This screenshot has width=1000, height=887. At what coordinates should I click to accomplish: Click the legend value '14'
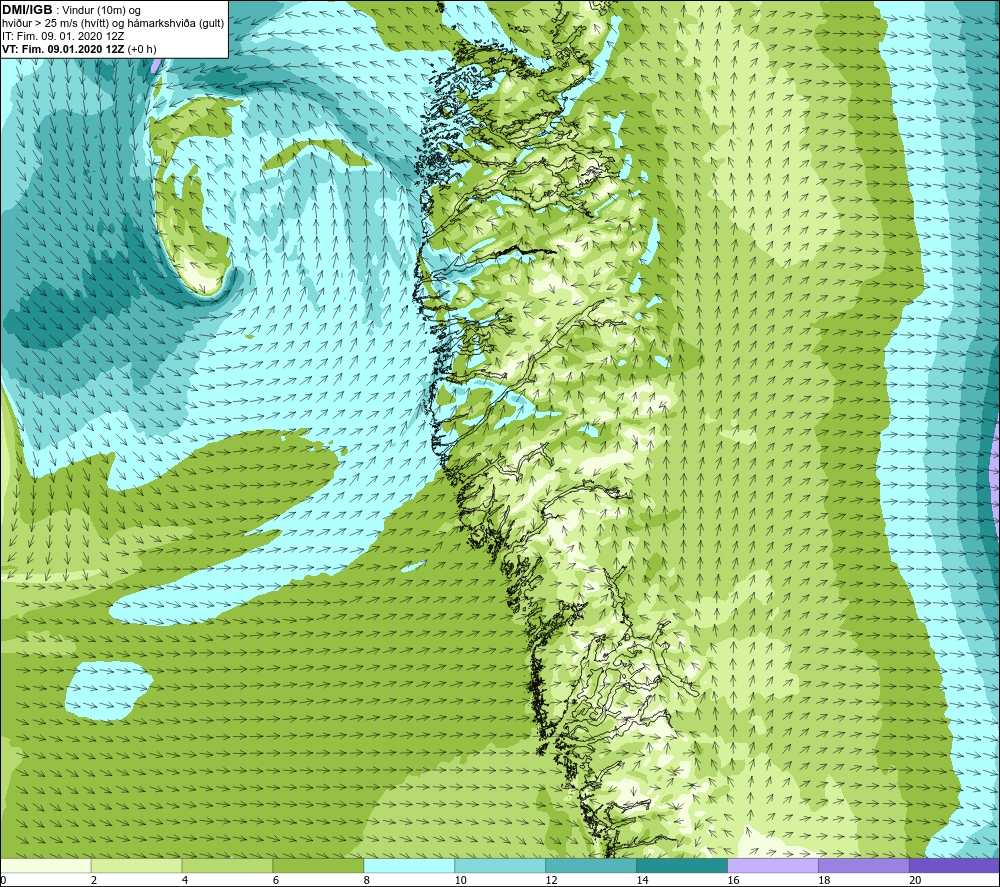click(x=642, y=880)
